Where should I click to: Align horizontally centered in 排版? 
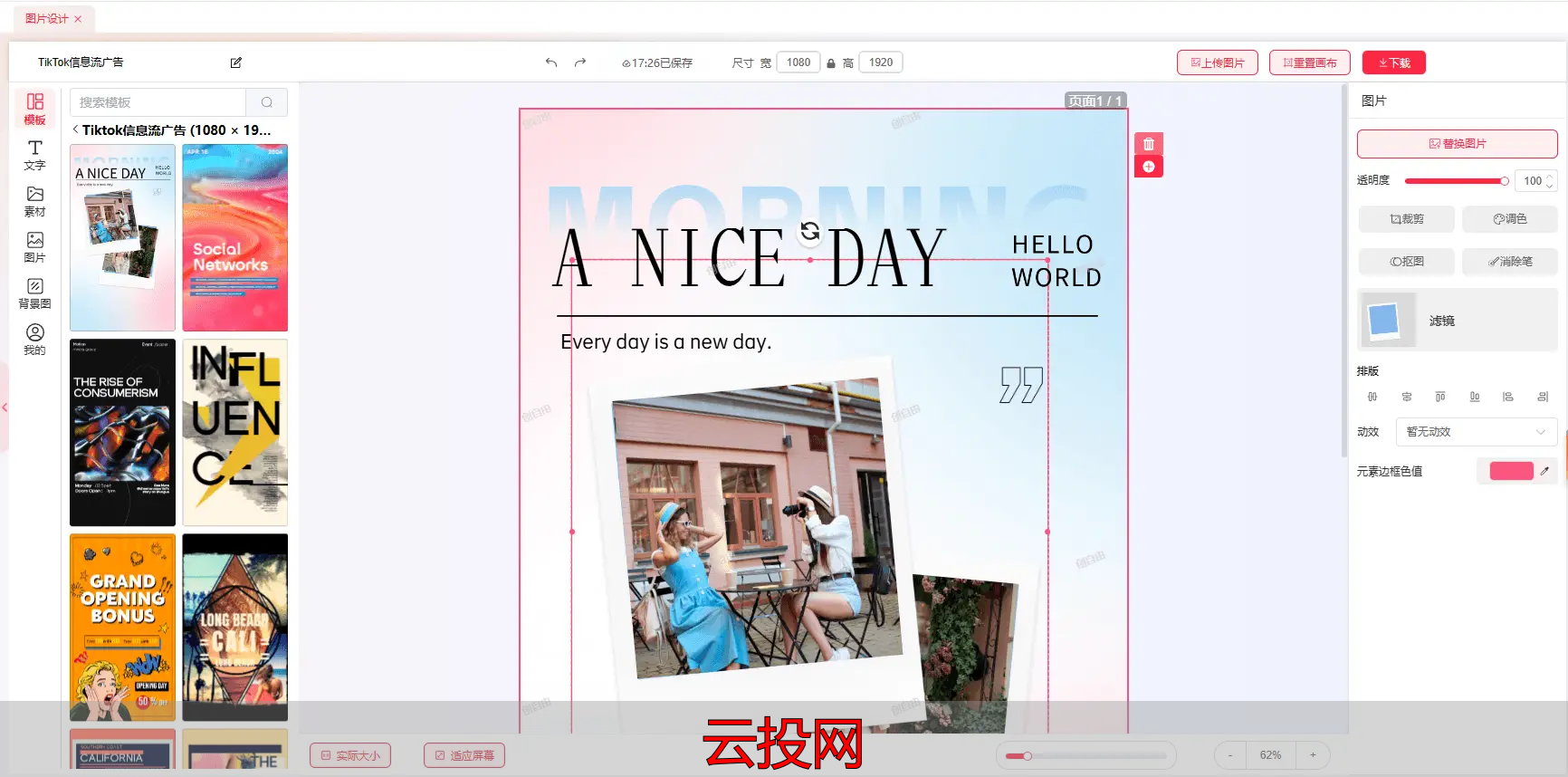[x=1372, y=397]
